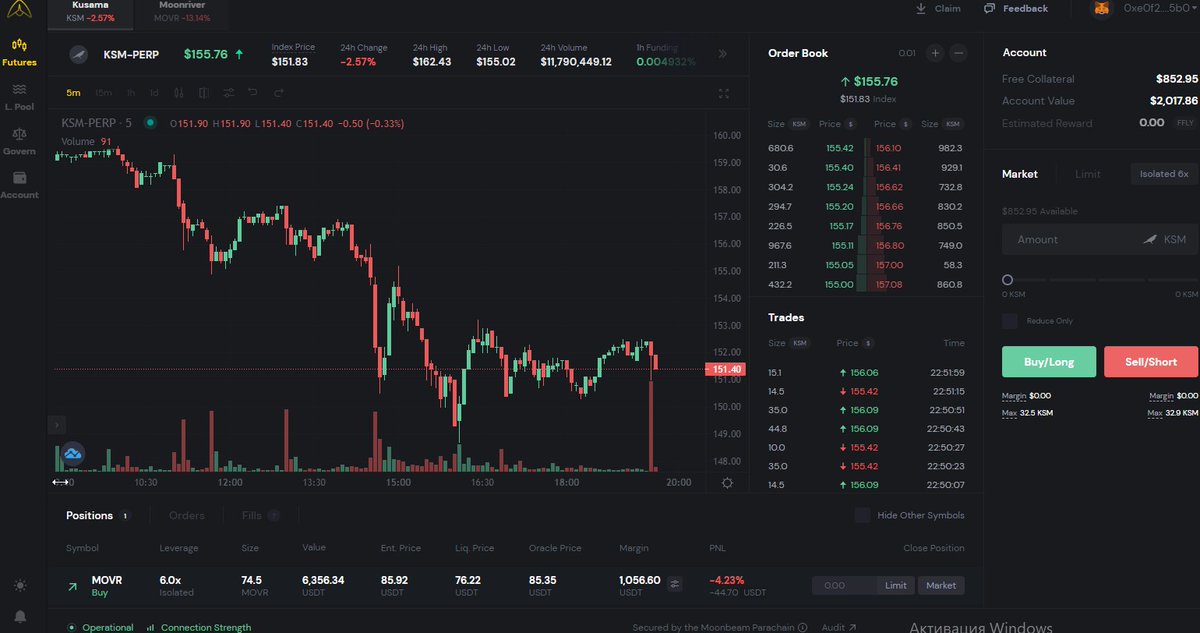
Task: Close MOVR position with Market button
Action: pos(941,585)
